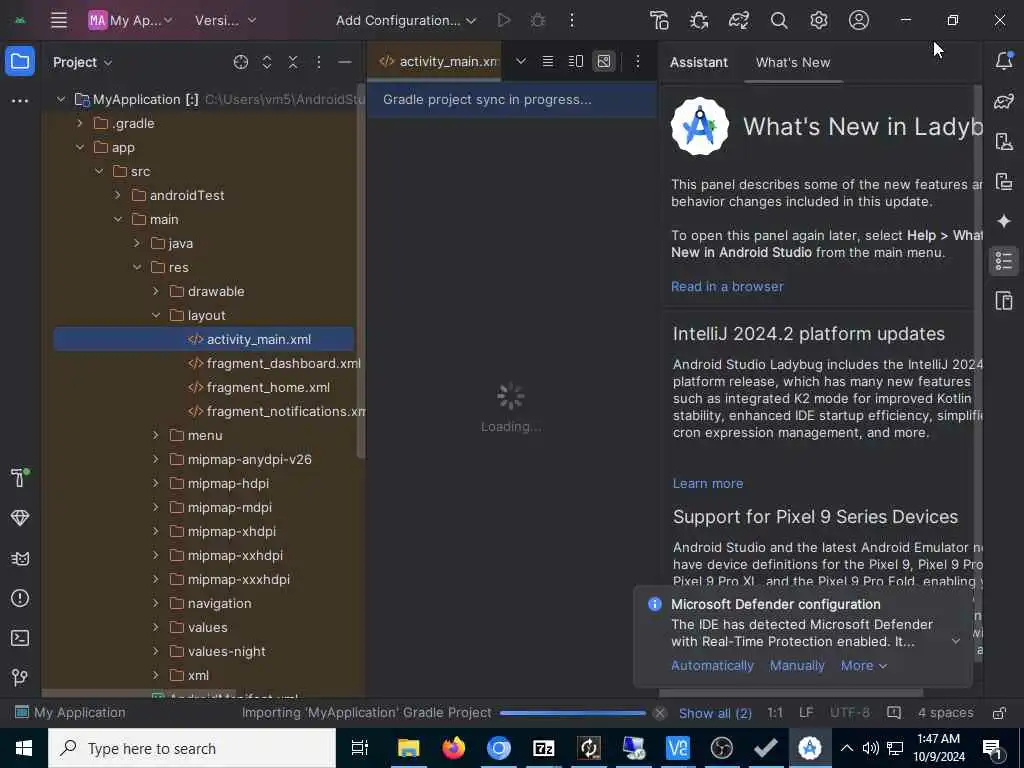Screen dimensions: 1024x768
Task: Expand the androidTest folder
Action: (x=118, y=195)
